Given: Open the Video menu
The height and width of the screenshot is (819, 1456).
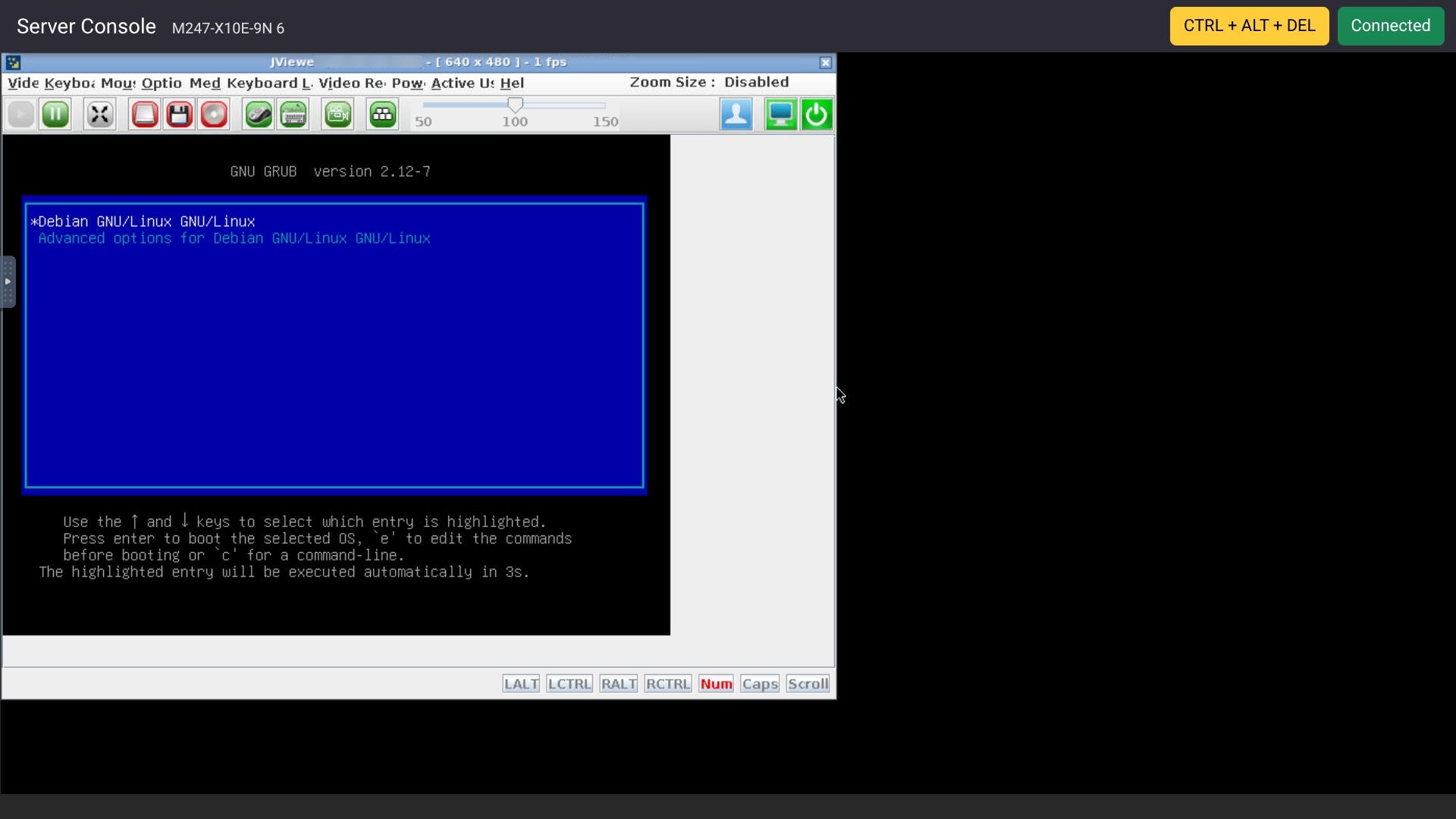Looking at the screenshot, I should point(24,83).
